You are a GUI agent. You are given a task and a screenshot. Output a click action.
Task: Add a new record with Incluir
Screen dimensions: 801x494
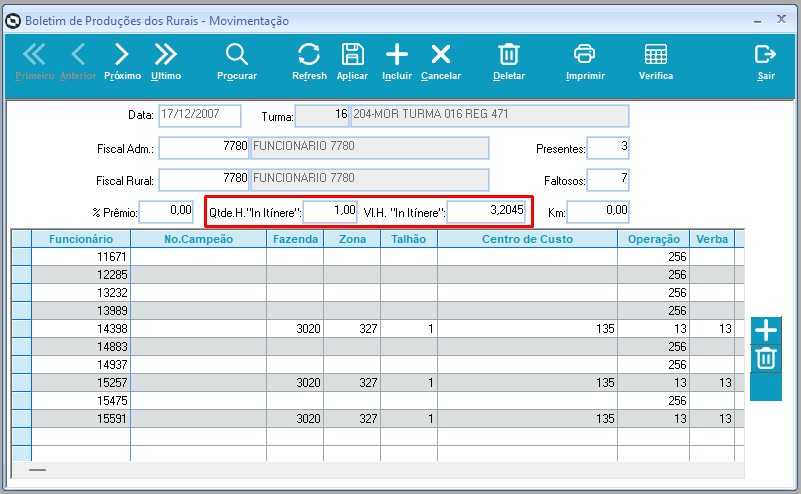click(x=397, y=62)
